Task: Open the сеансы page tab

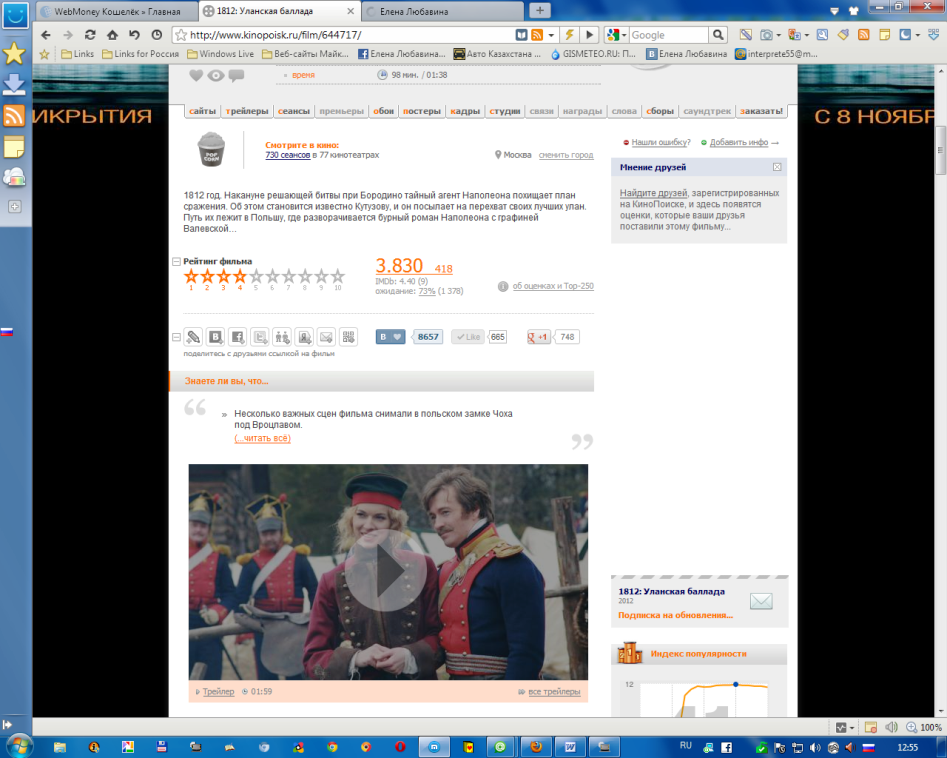Action: 294,111
